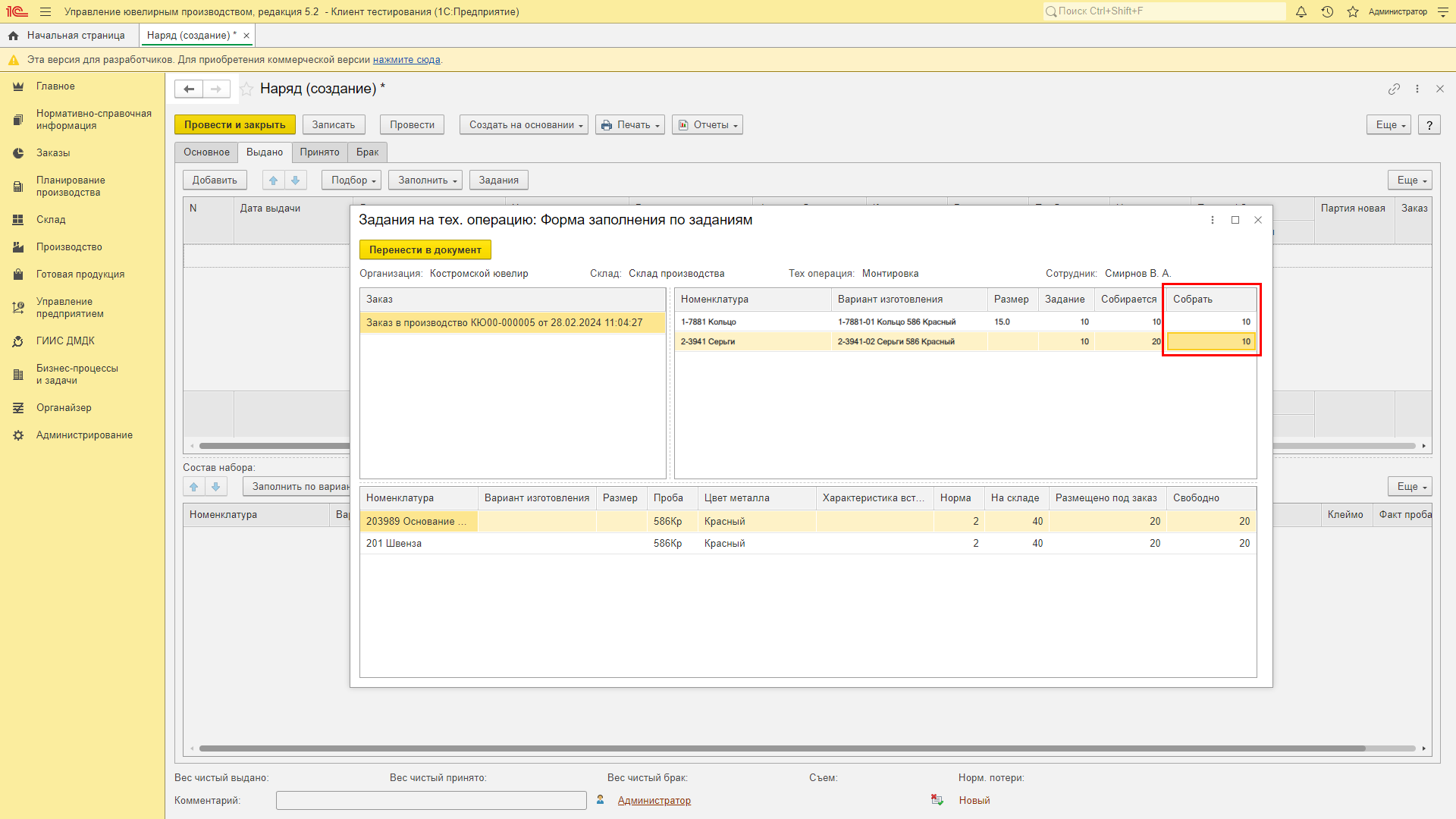Viewport: 1456px width, 819px height.
Task: Open the Еще menu of Выдано table
Action: coord(1410,180)
